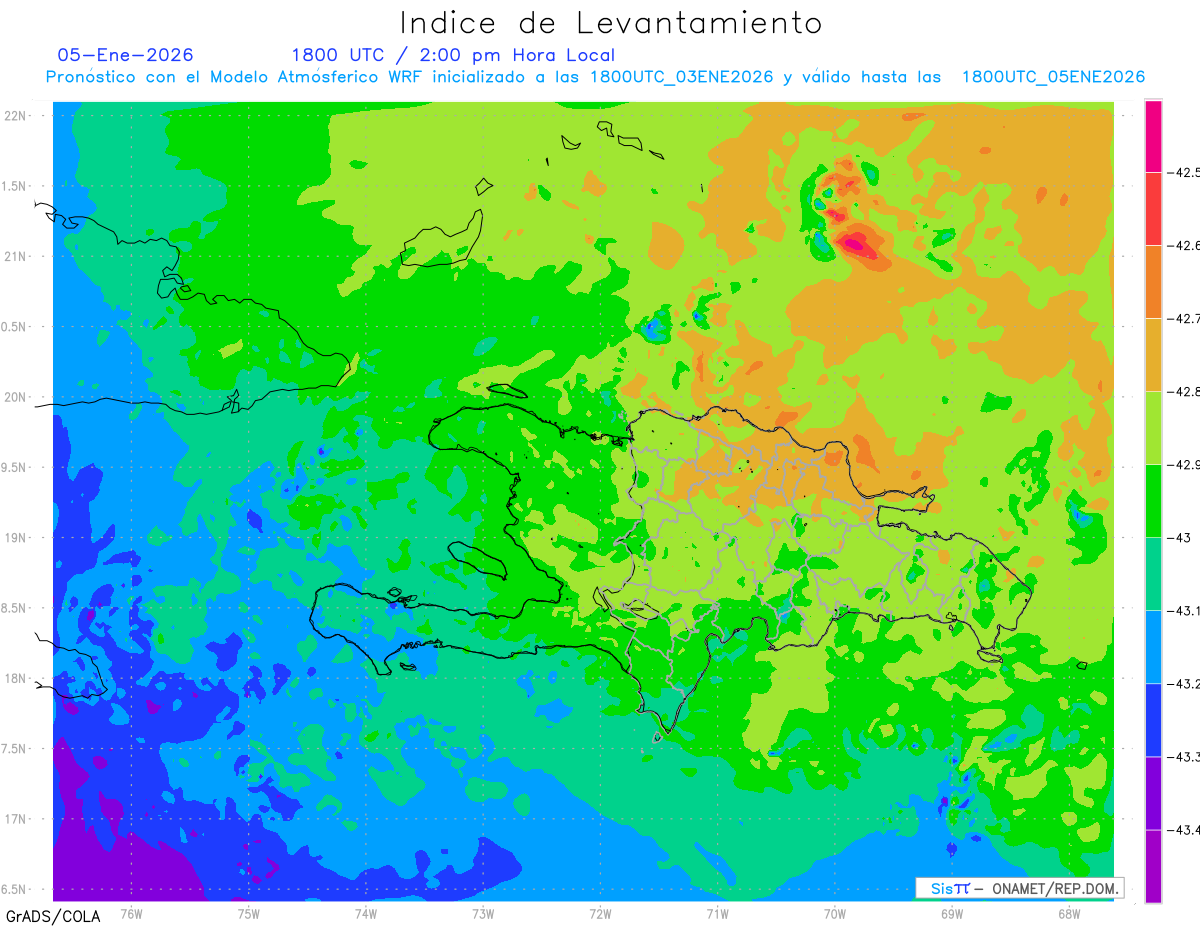Pick the dark orange swatch between -42.6 and -42.7
This screenshot has width=1200, height=927.
coord(1153,282)
